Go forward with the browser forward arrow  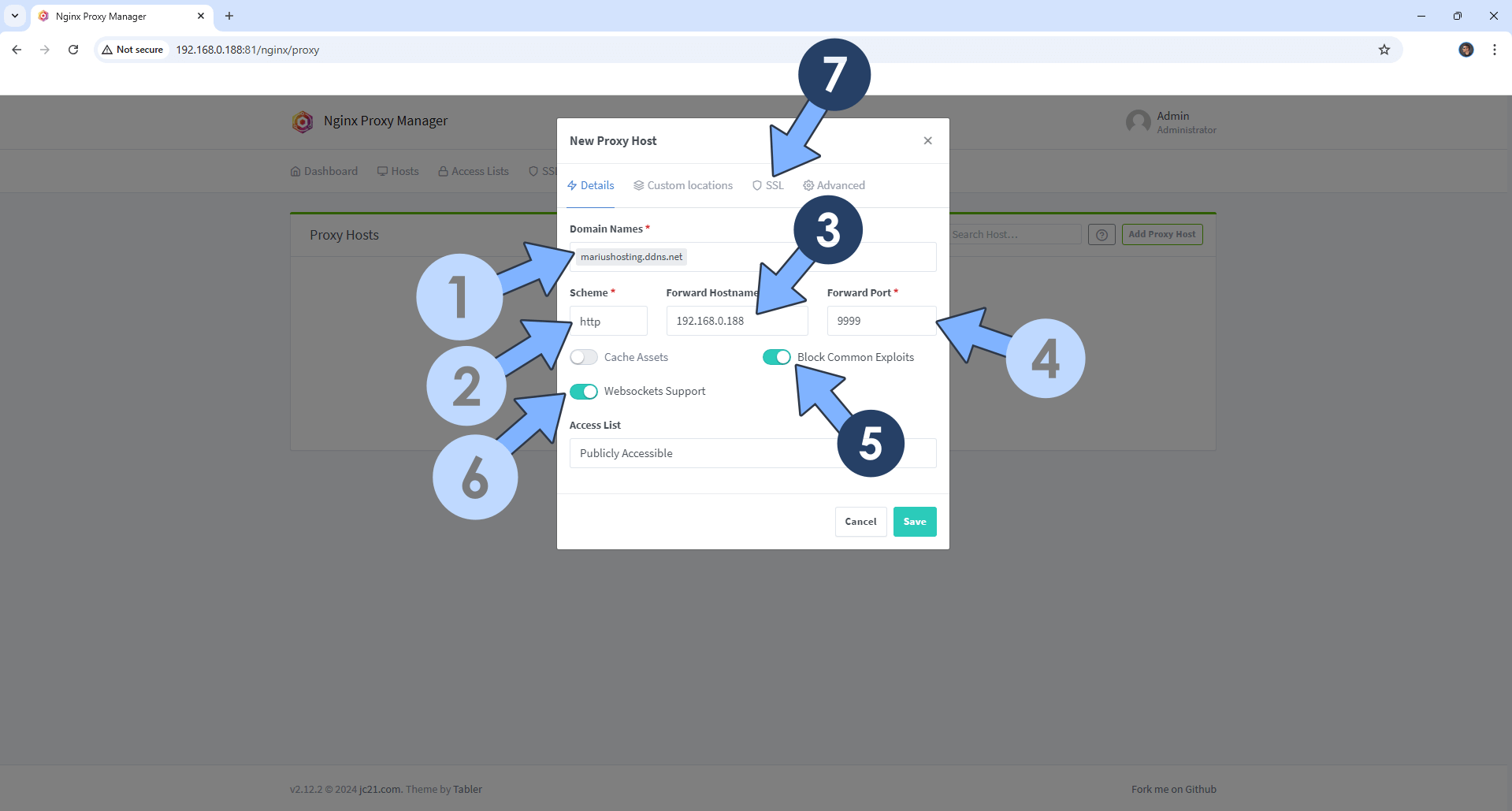click(x=45, y=50)
